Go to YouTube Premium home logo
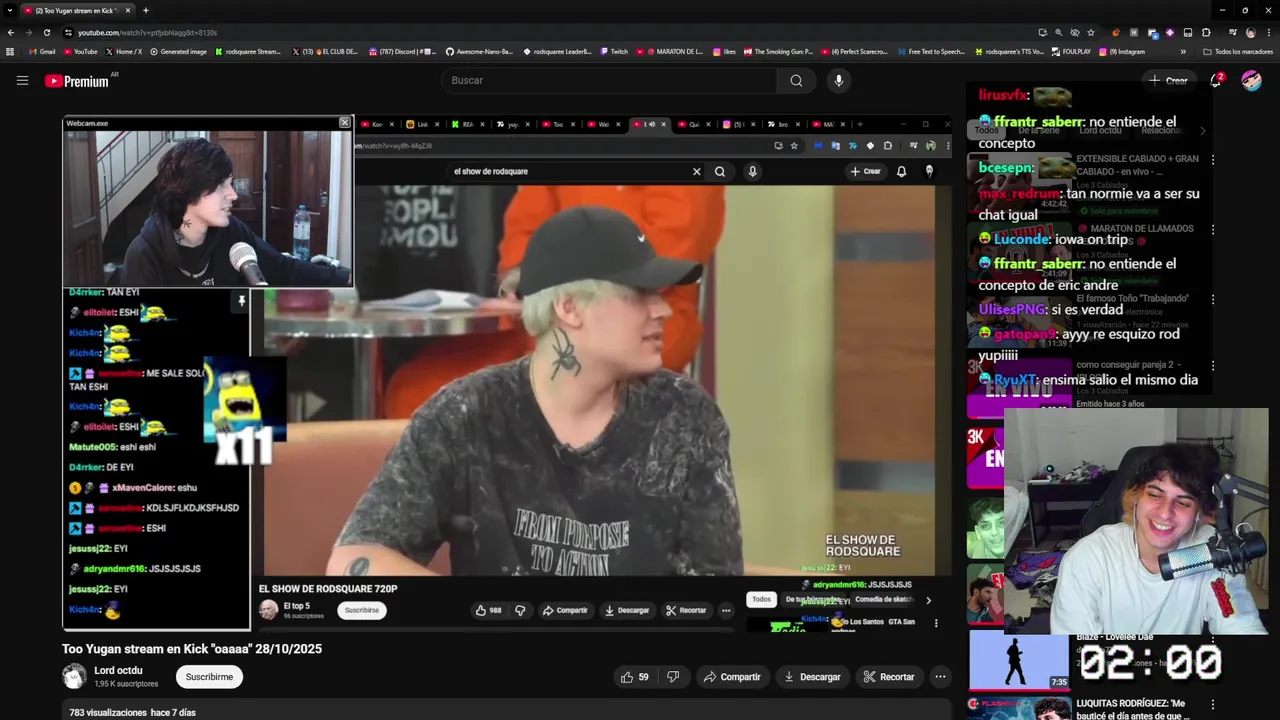Screen dimensions: 1280x720 [x=77, y=81]
